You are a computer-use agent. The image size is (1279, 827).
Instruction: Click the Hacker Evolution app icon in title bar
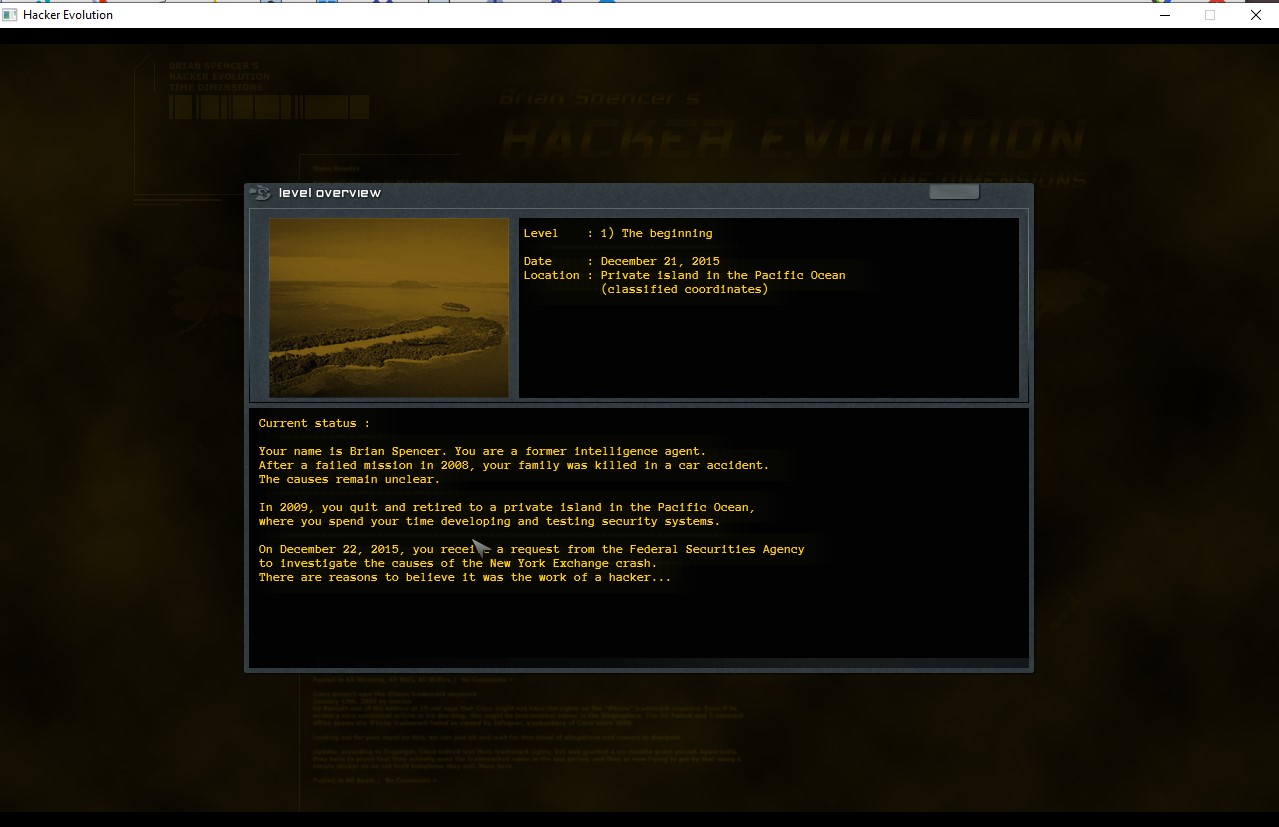coord(10,15)
